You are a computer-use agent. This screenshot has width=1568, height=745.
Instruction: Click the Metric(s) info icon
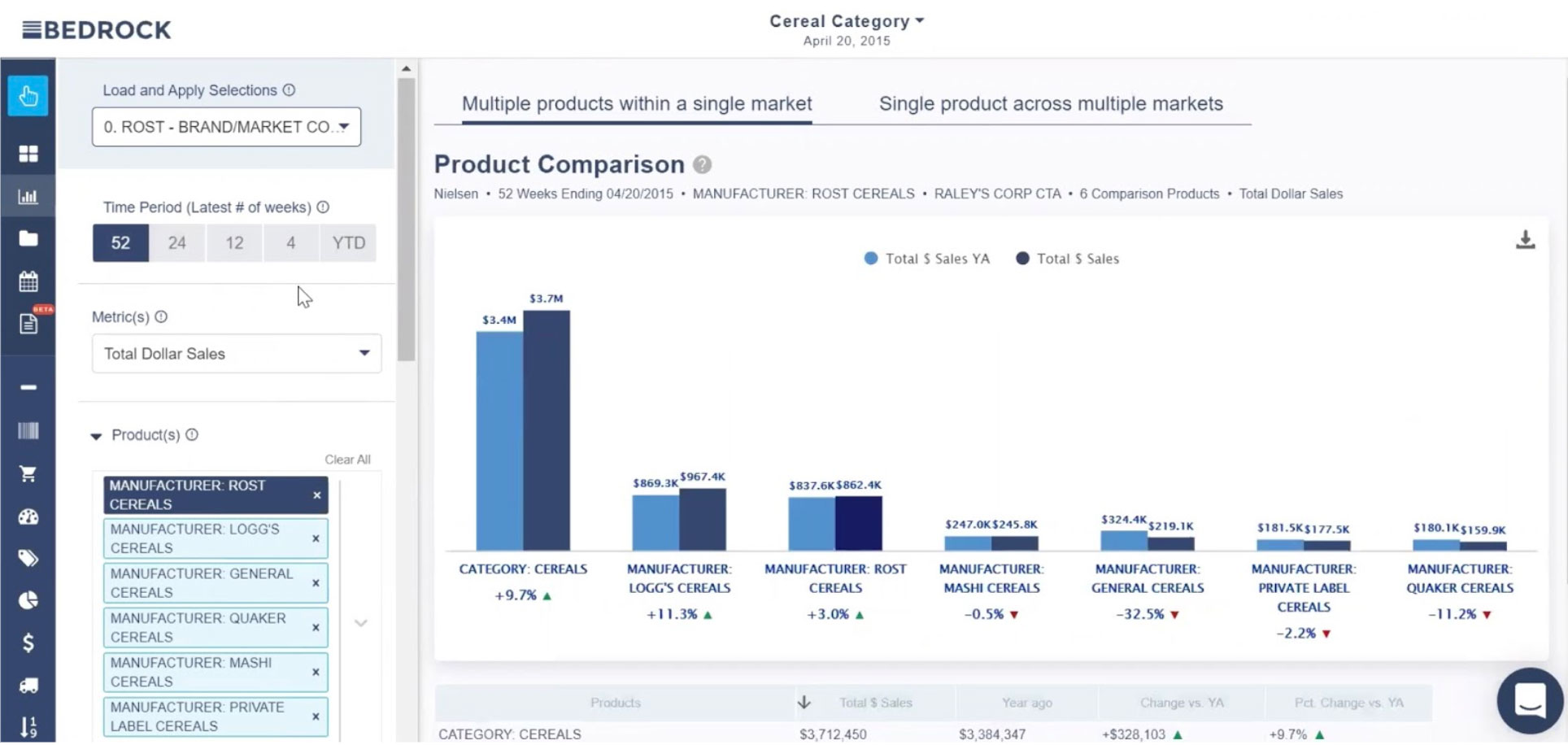(161, 317)
